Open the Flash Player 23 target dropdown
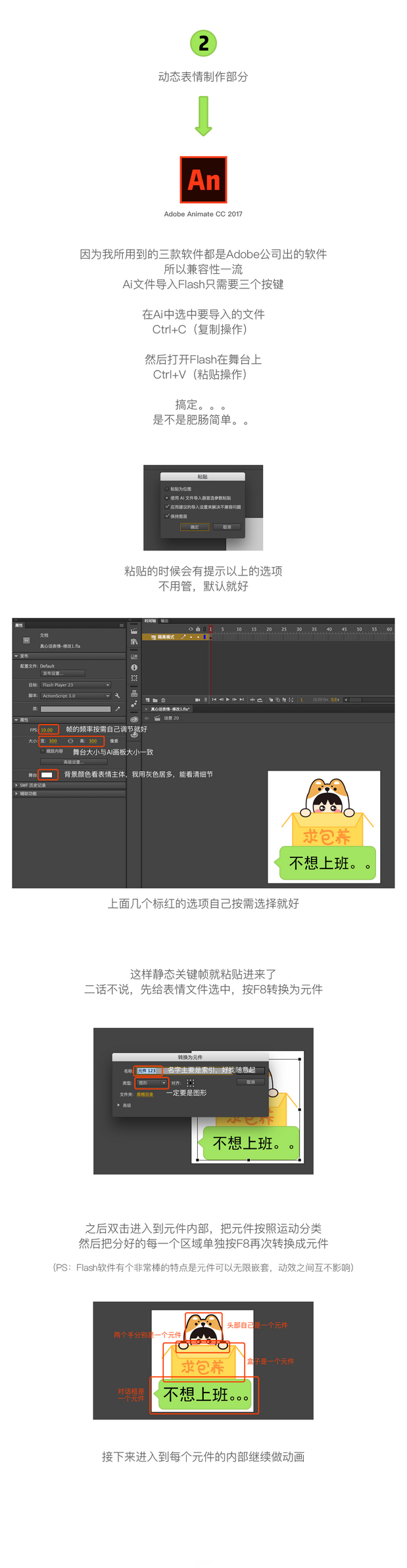The image size is (407, 1568). (x=76, y=684)
